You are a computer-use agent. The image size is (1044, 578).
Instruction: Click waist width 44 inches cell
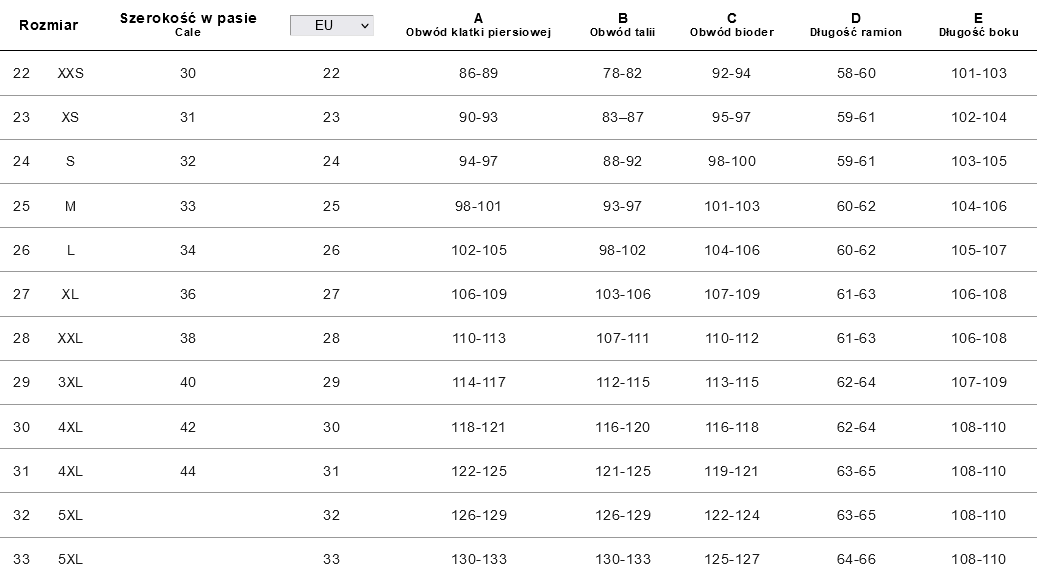click(x=188, y=471)
